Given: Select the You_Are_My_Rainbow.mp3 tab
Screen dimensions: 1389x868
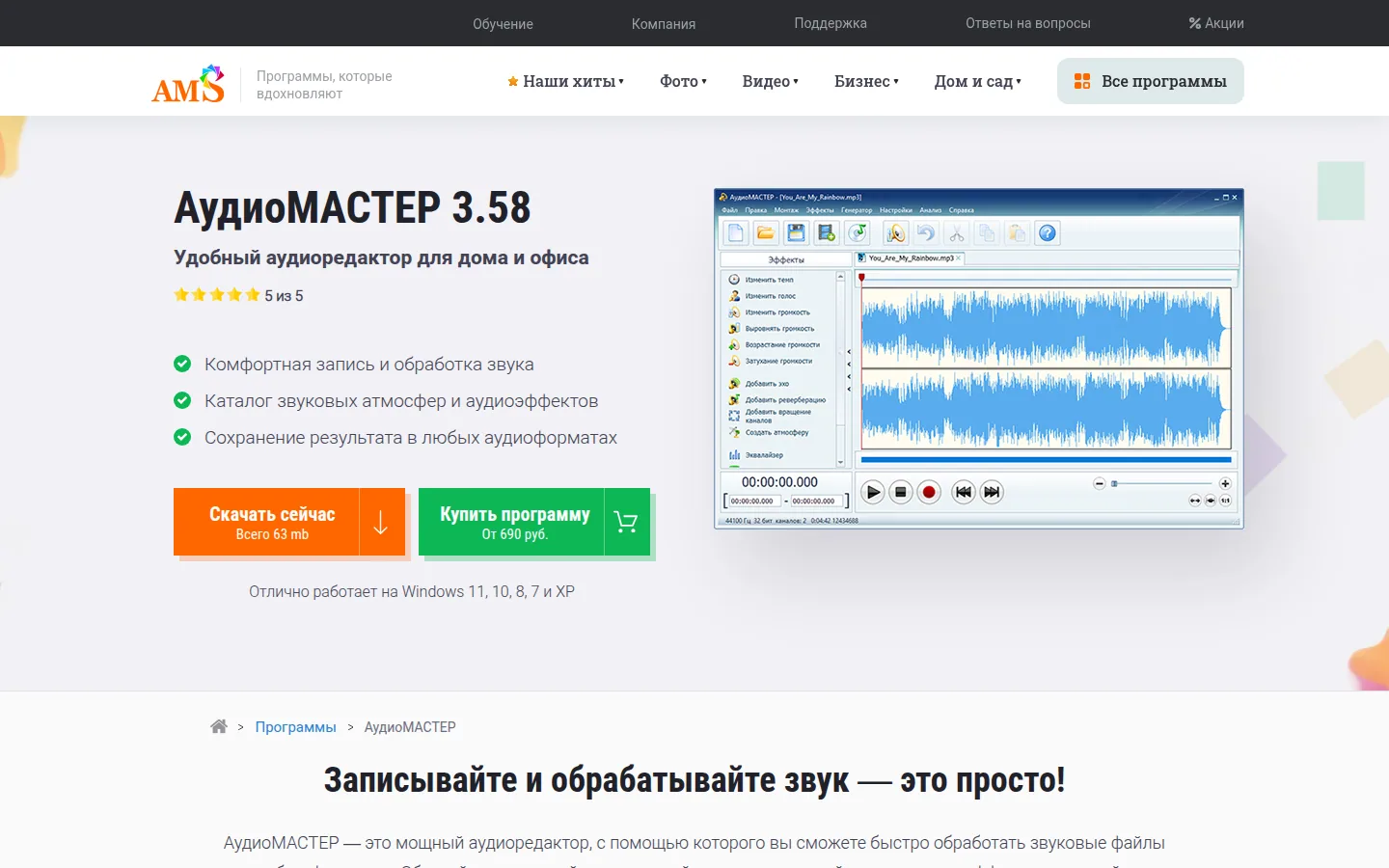Looking at the screenshot, I should [x=909, y=258].
